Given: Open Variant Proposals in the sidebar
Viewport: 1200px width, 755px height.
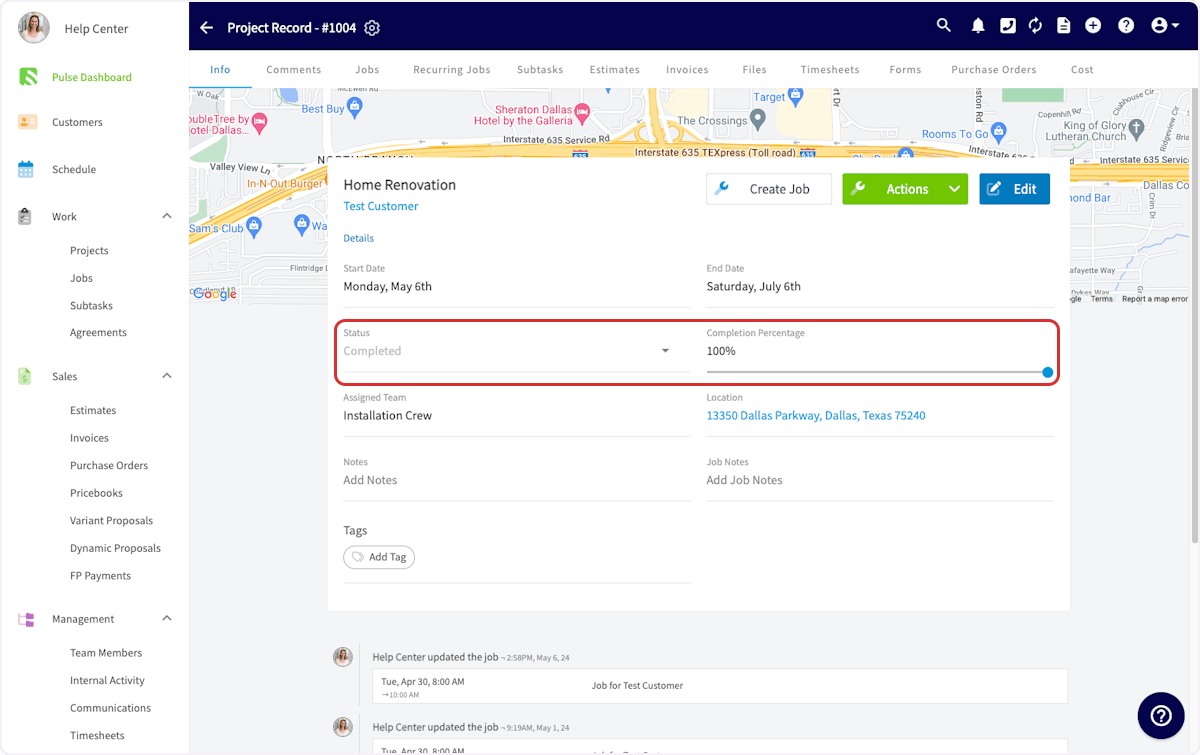Looking at the screenshot, I should (111, 520).
